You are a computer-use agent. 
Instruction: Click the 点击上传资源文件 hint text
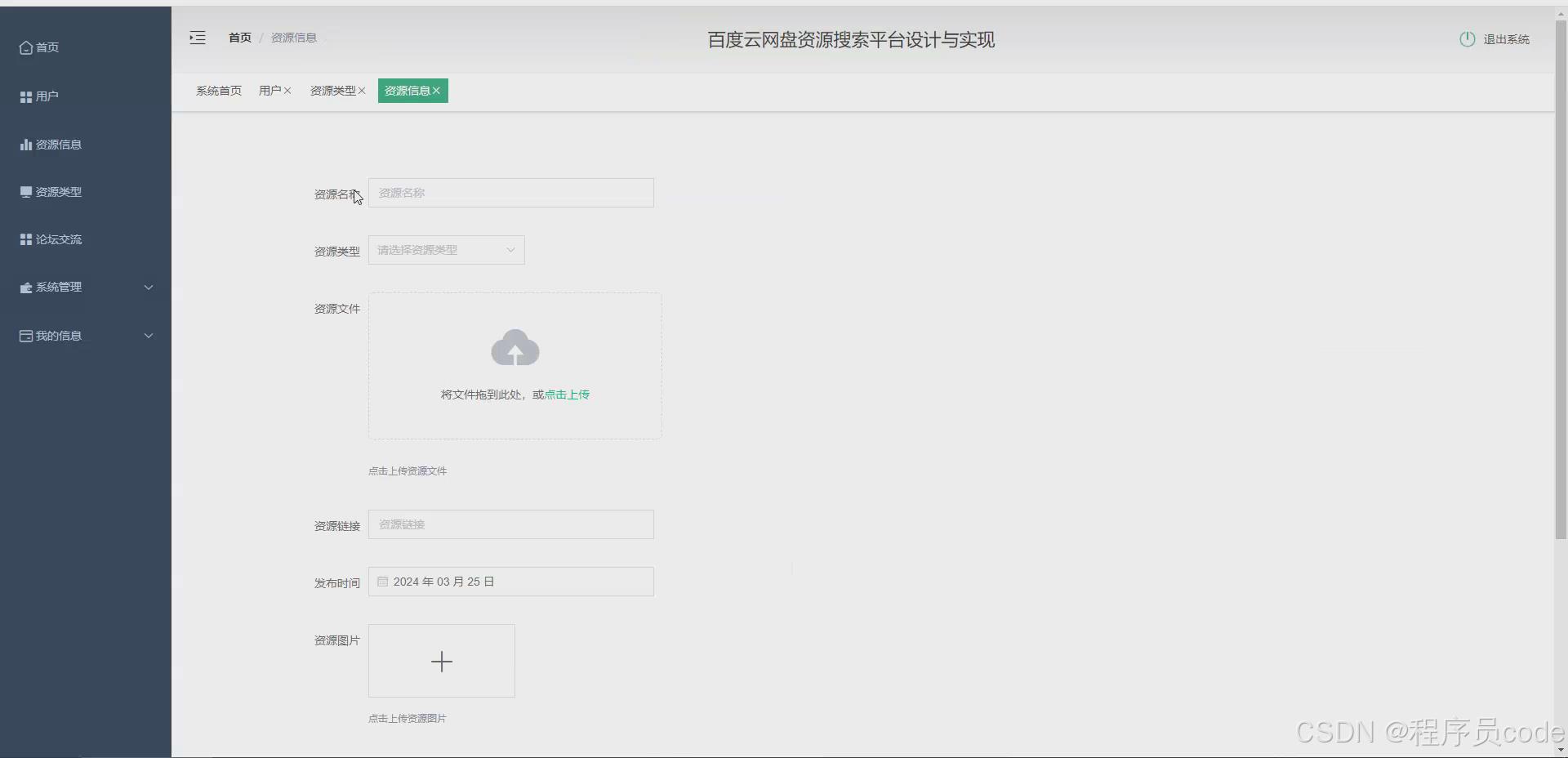click(x=408, y=471)
